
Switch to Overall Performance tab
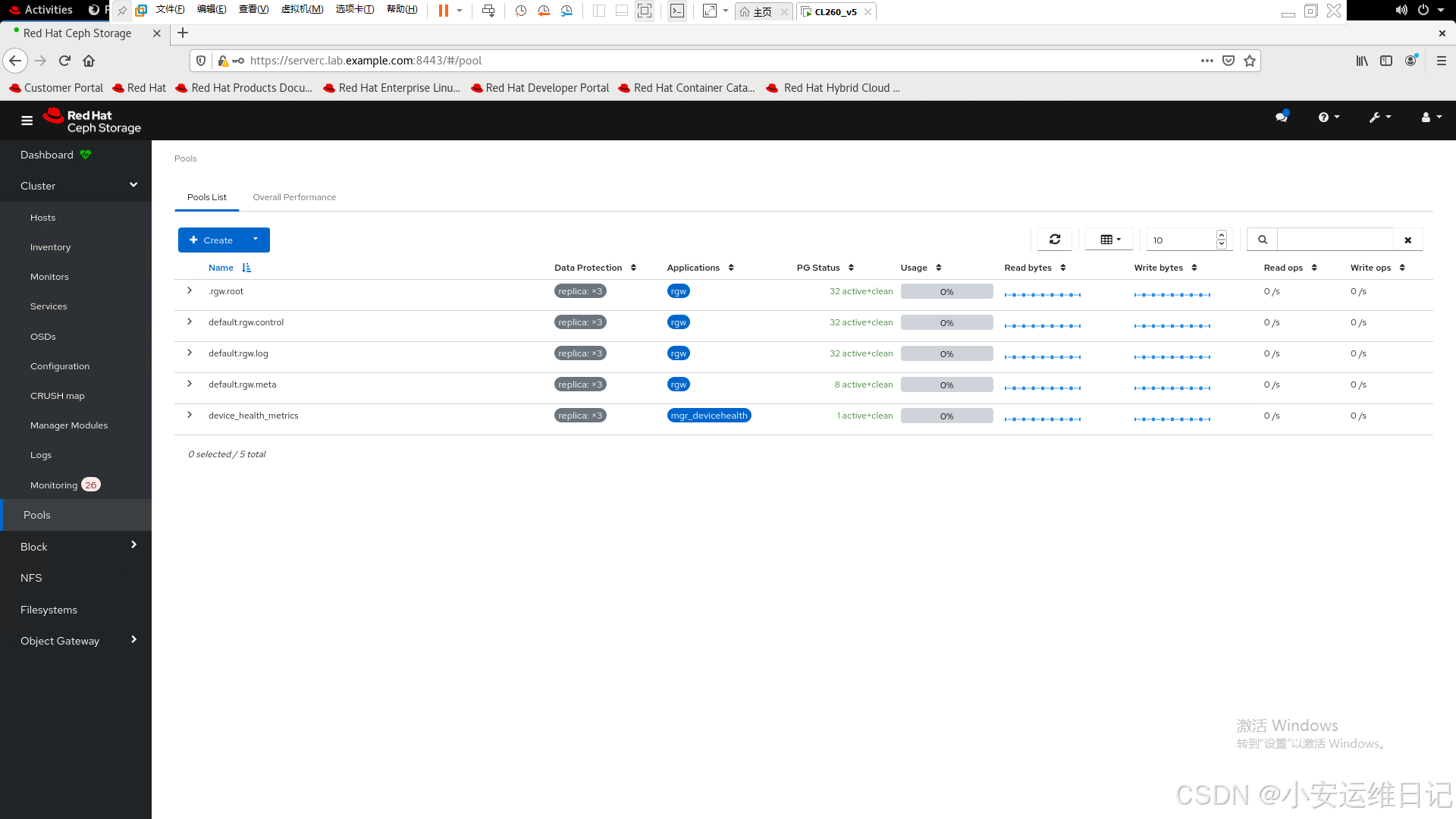[x=294, y=197]
